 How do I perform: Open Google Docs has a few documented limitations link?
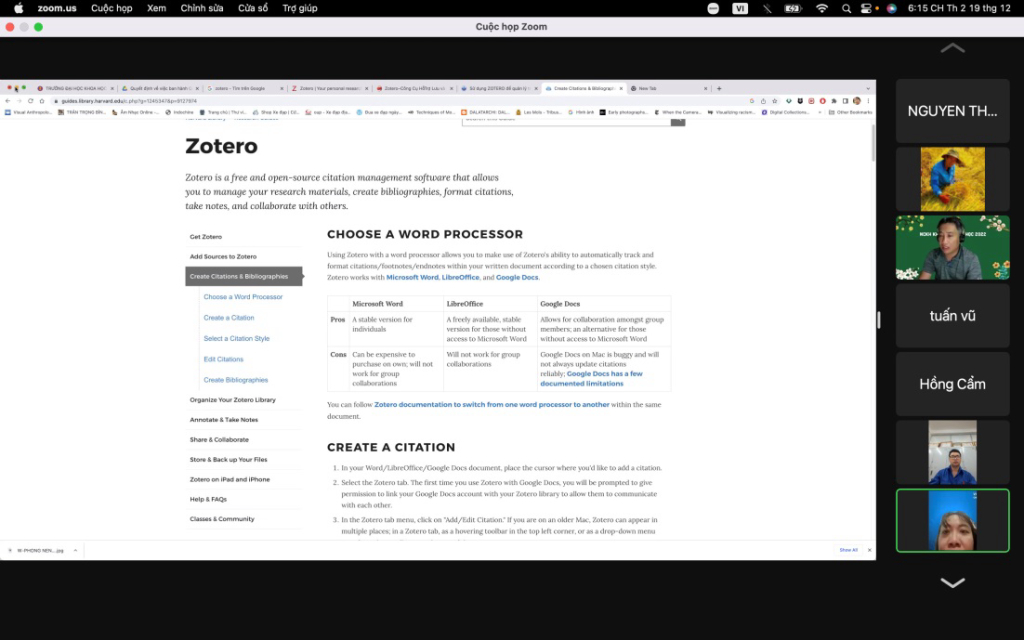591,379
